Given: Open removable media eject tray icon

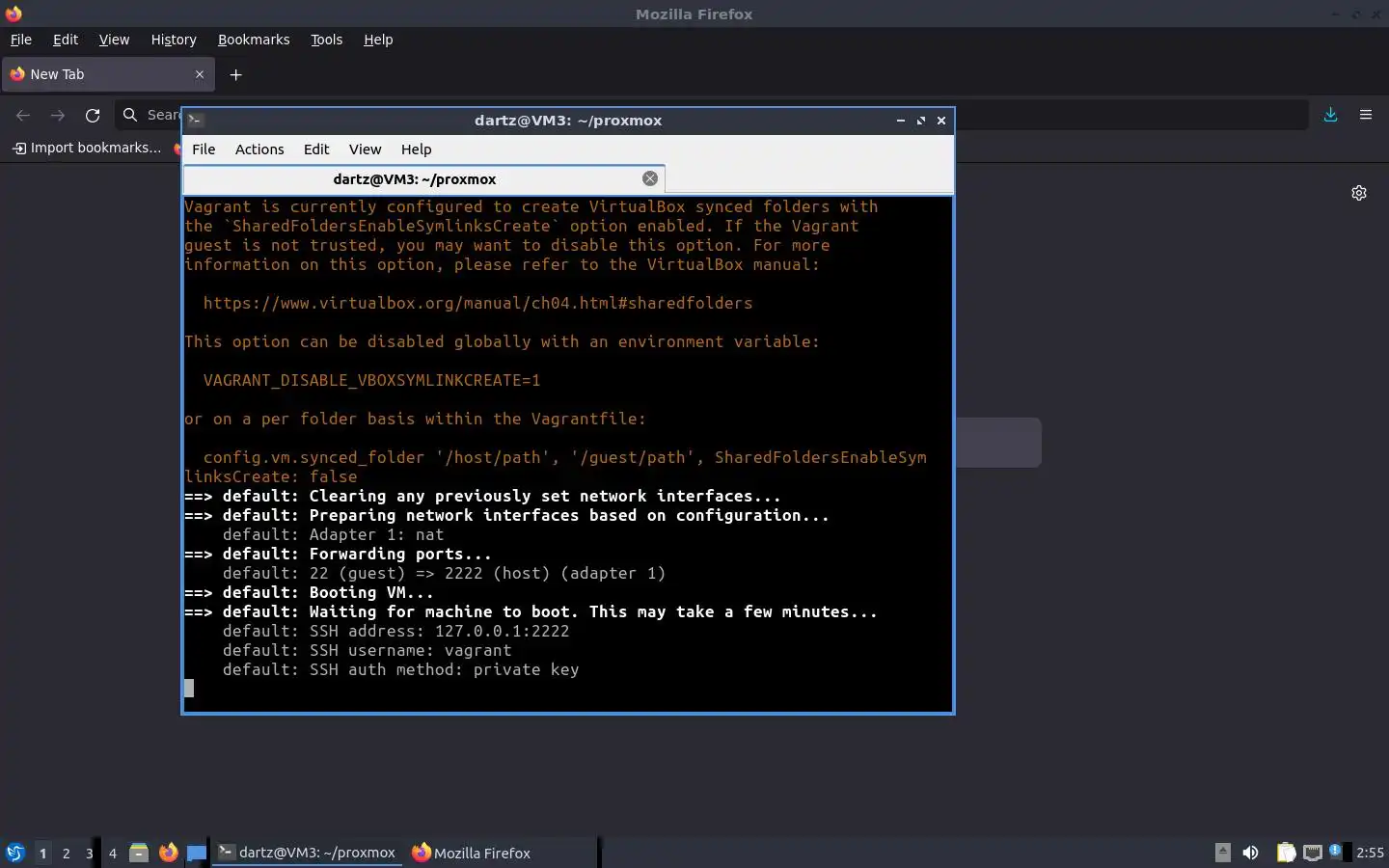Looking at the screenshot, I should pyautogui.click(x=1222, y=853).
